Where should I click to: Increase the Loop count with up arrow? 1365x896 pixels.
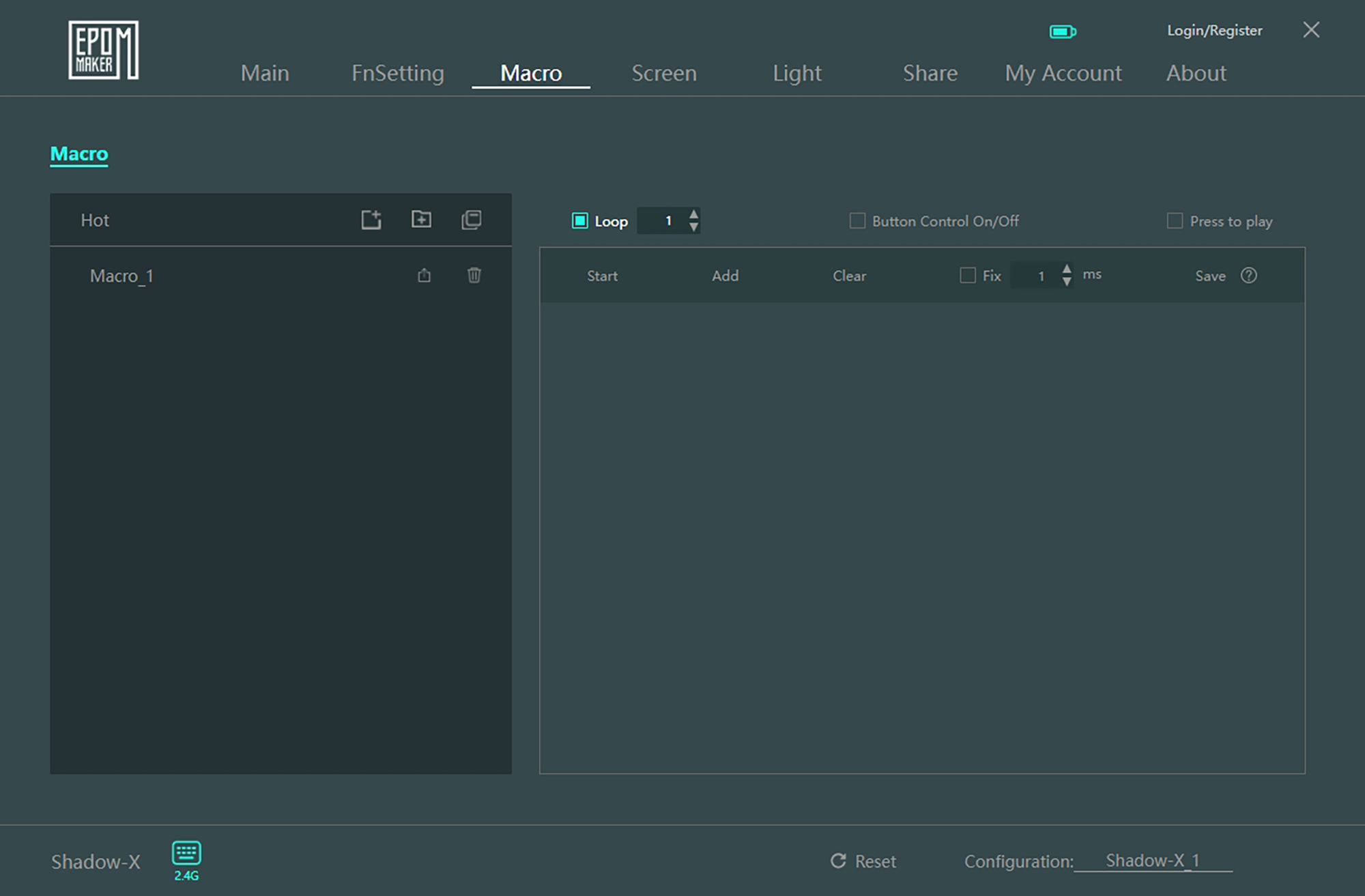point(693,214)
